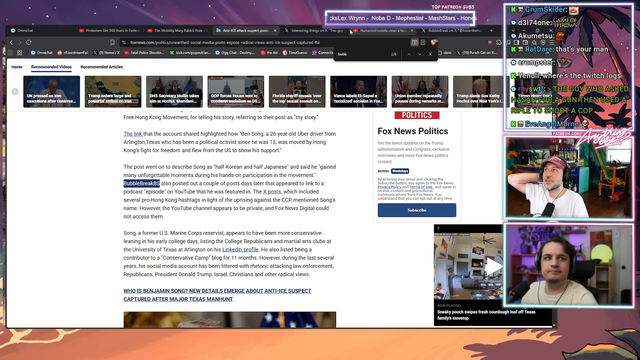Bookmark this page with the bookmark icon

(x=112, y=42)
